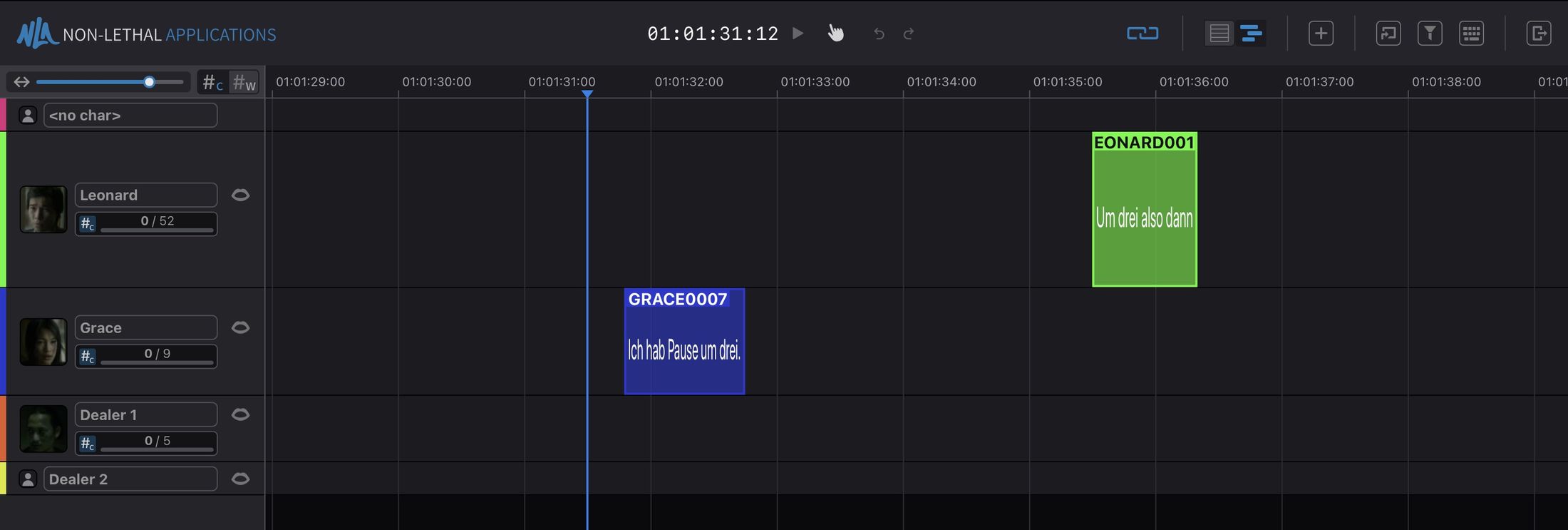Click the Leonard character name field
This screenshot has width=1568, height=530.
point(146,195)
